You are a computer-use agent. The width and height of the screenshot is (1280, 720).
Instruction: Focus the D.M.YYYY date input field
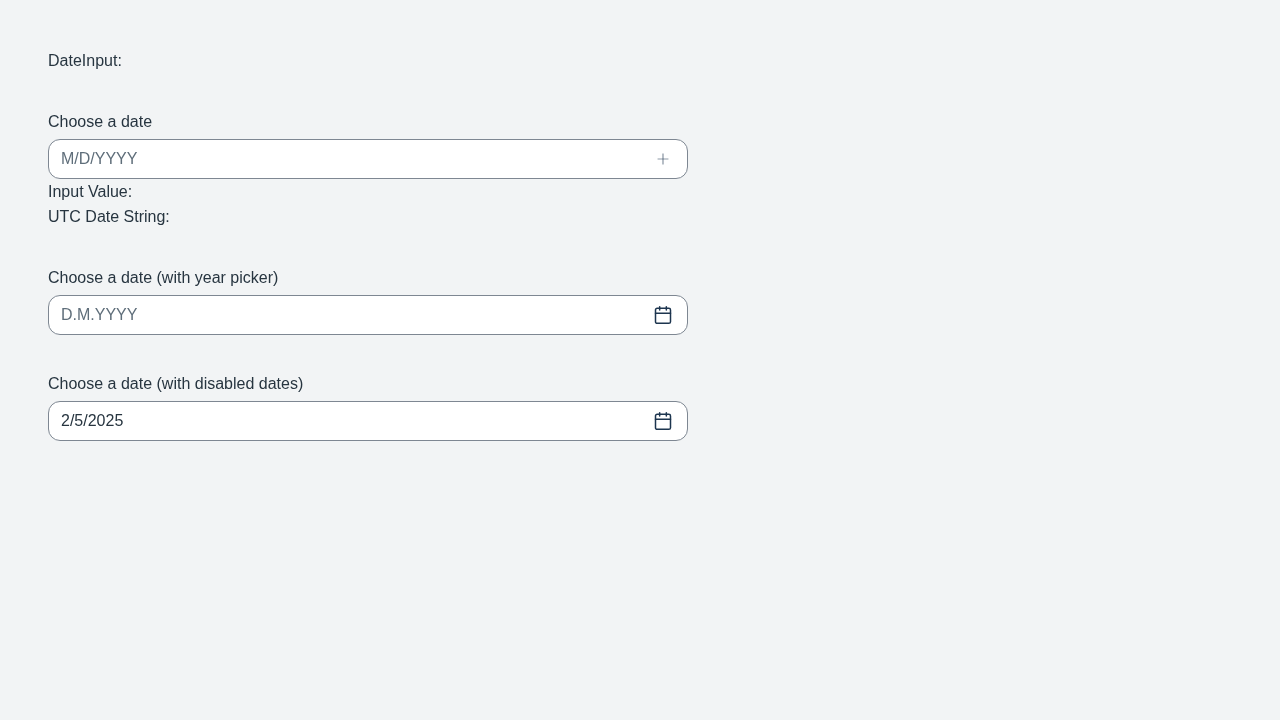tap(368, 315)
